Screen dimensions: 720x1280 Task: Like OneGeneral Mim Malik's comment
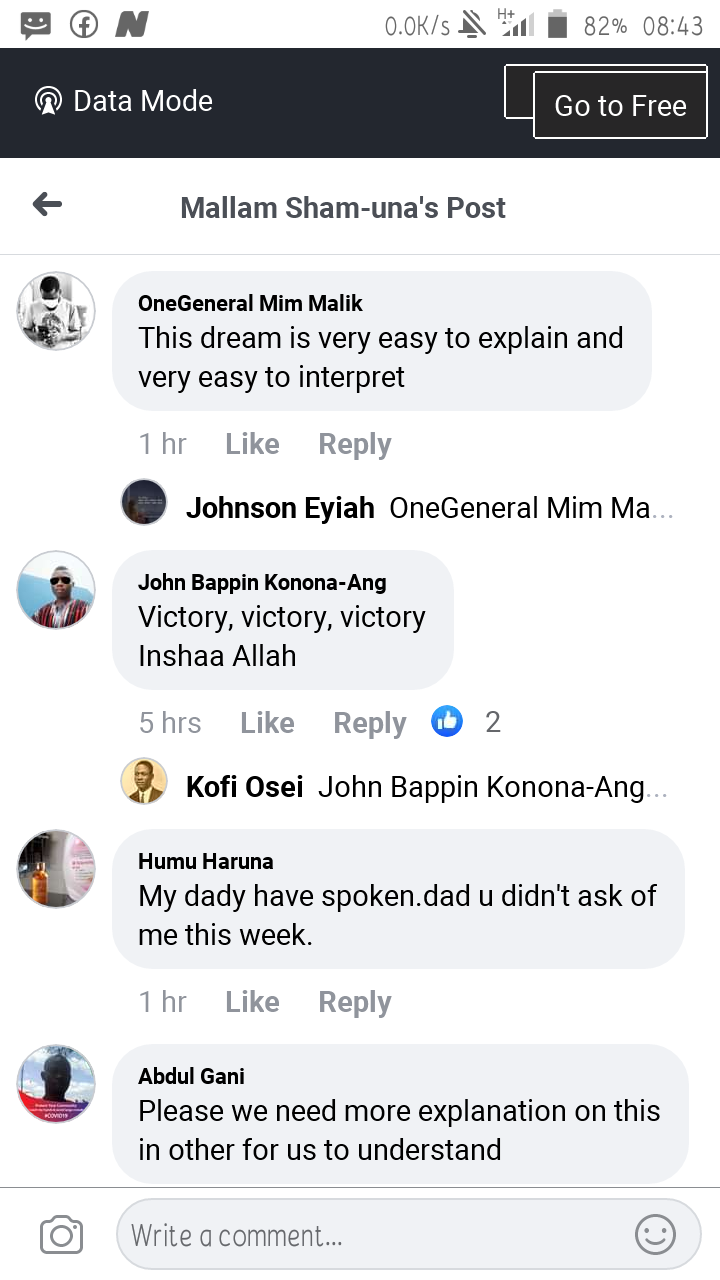(252, 444)
